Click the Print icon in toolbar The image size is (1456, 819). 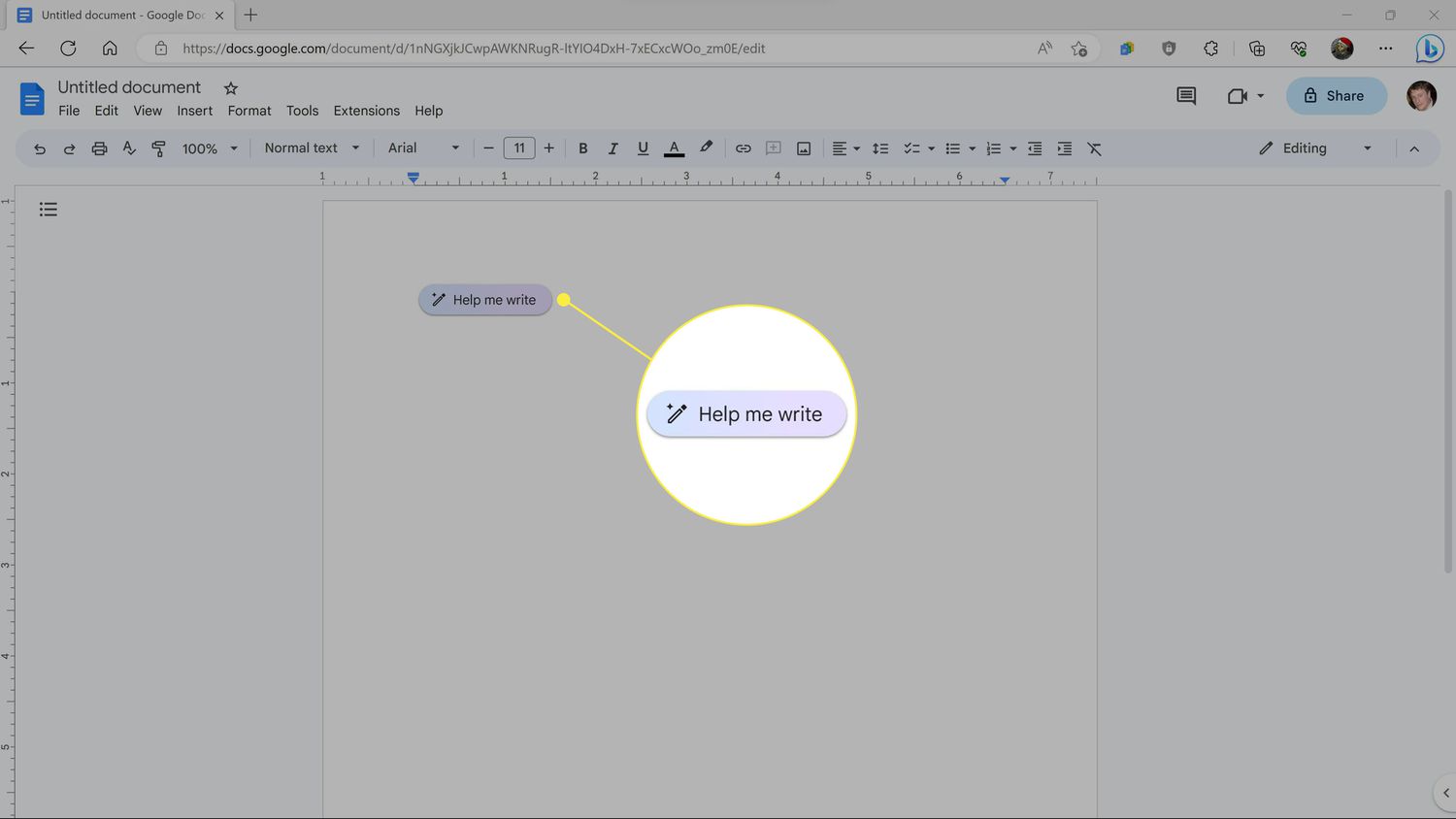[99, 148]
